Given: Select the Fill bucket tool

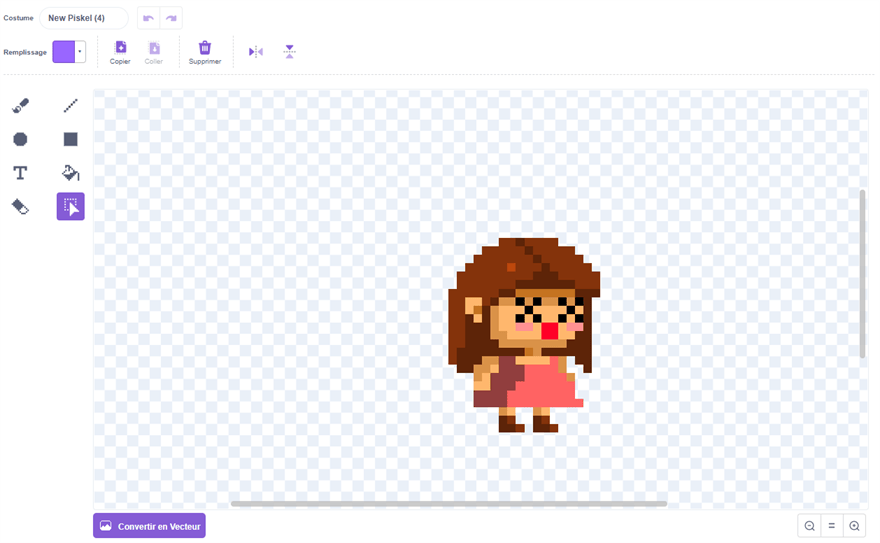Looking at the screenshot, I should pyautogui.click(x=71, y=173).
